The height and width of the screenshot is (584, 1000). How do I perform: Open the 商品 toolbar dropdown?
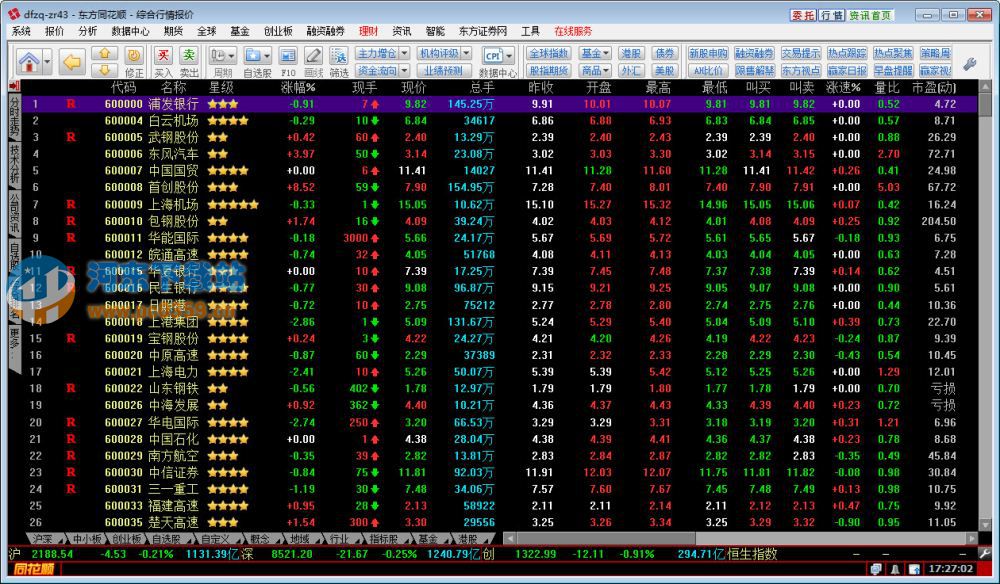tap(596, 70)
